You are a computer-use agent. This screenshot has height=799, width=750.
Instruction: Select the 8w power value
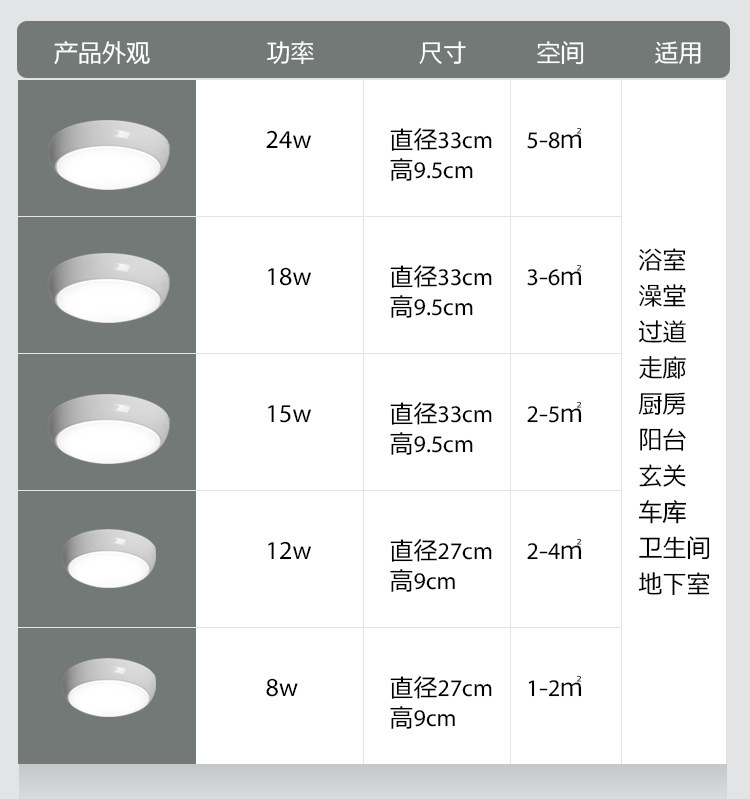point(281,688)
